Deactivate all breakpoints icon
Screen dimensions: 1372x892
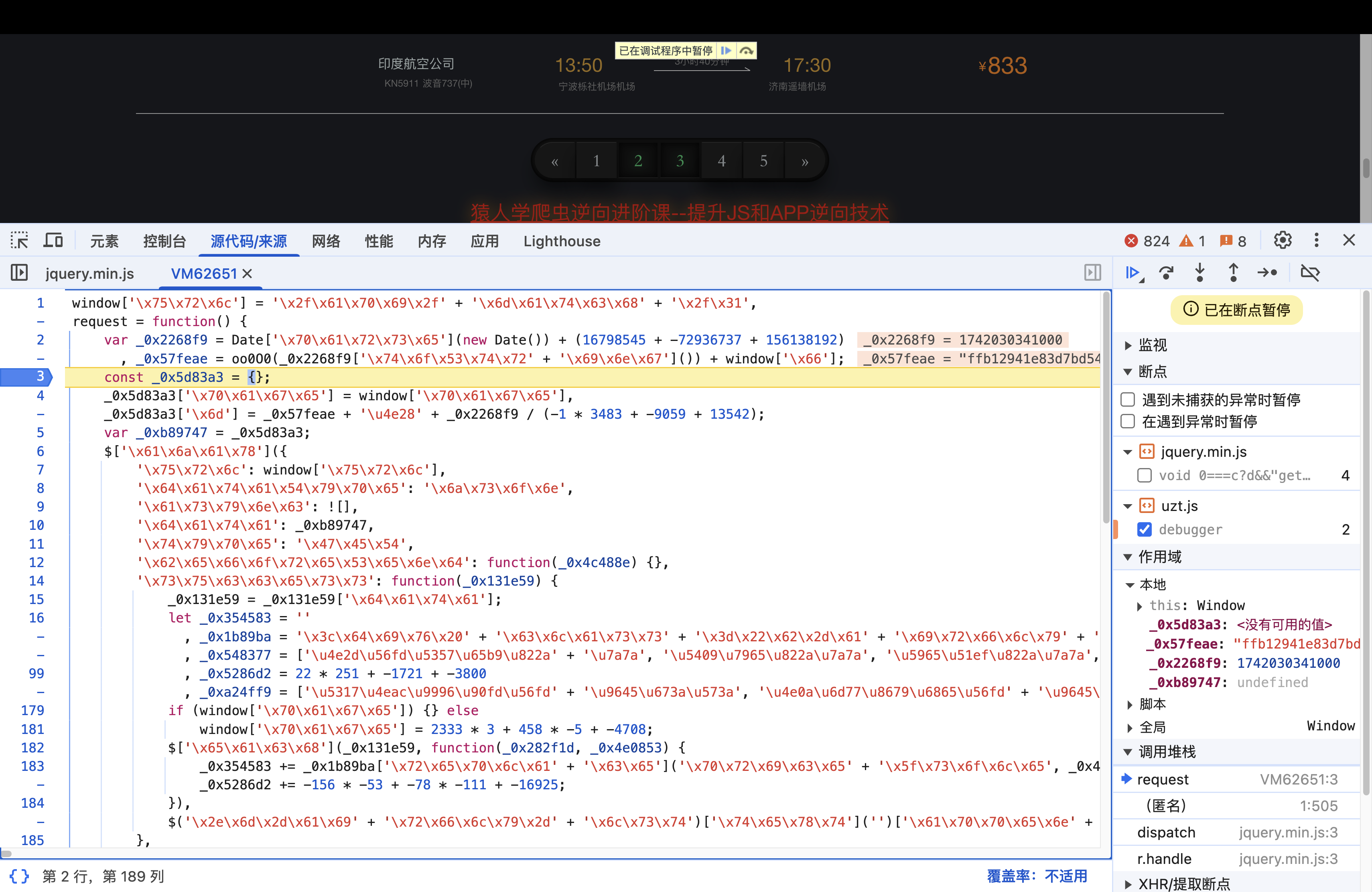coord(1310,273)
